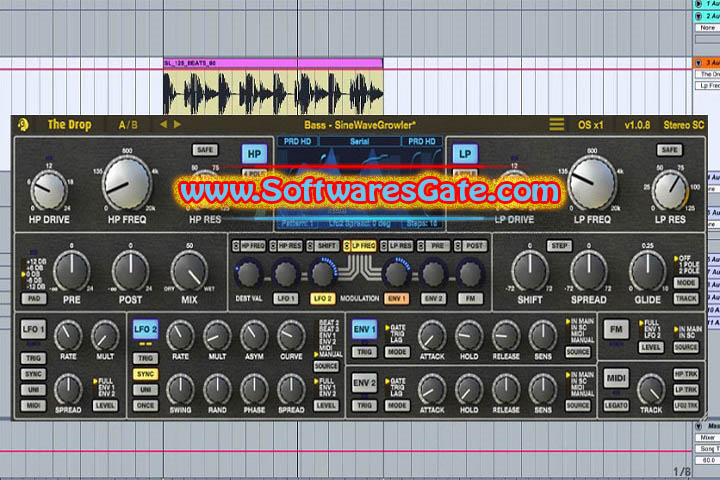The image size is (720, 480).
Task: Select the SL_125_BEATS_60 audio clip header
Action: pyautogui.click(x=273, y=62)
